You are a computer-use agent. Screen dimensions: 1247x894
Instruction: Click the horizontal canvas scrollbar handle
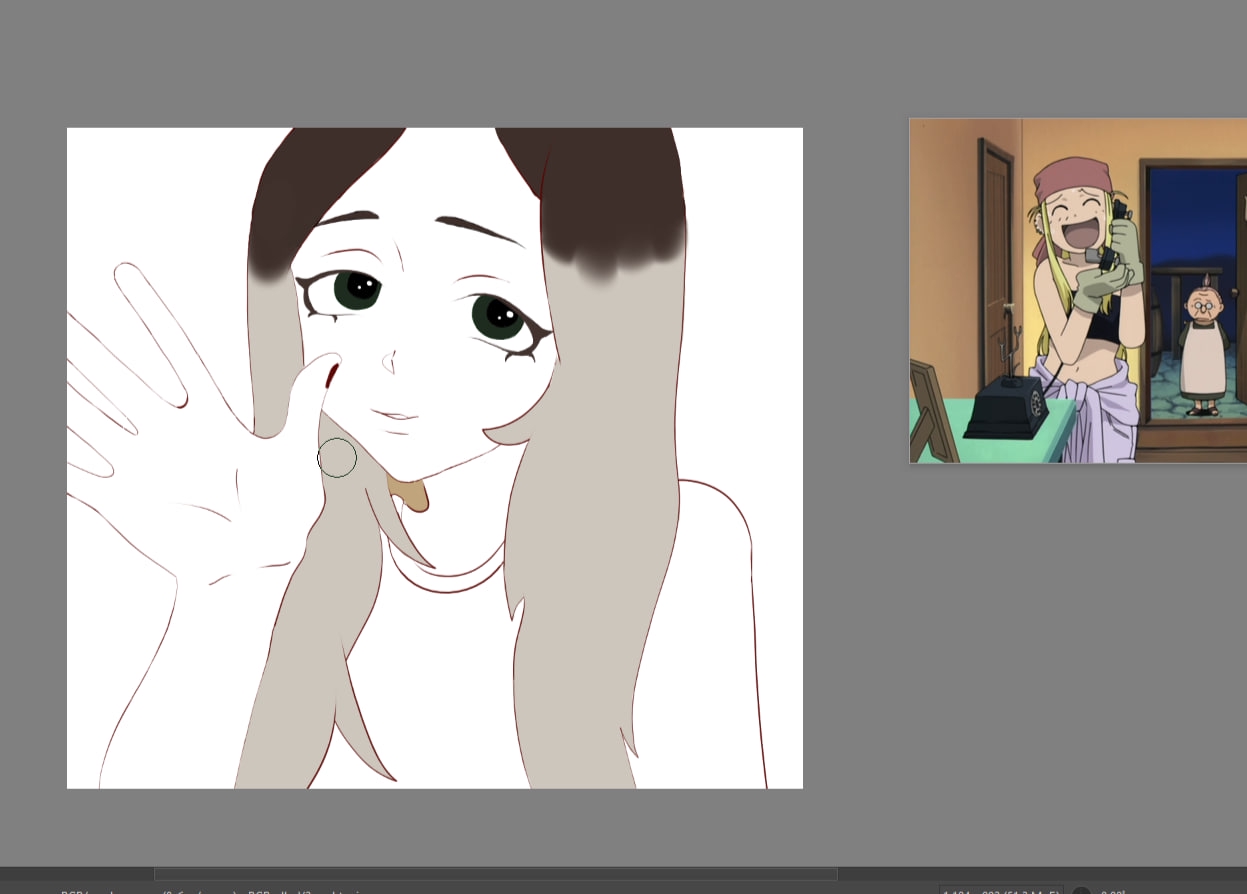[x=496, y=873]
